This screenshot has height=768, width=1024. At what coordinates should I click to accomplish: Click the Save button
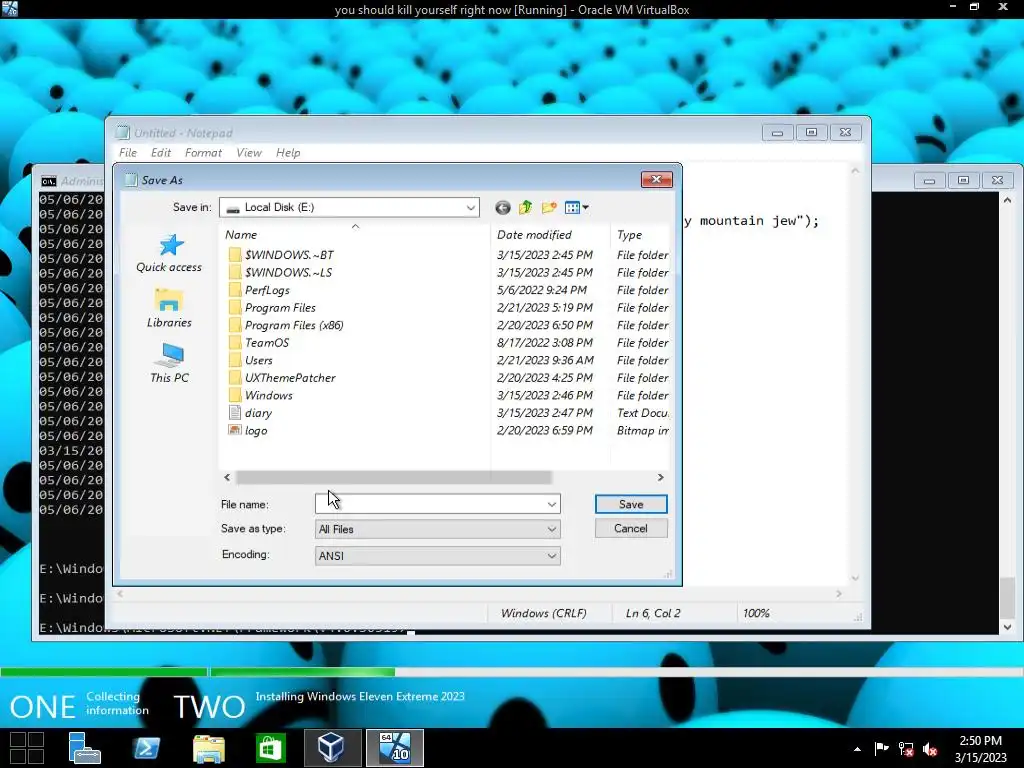pyautogui.click(x=631, y=504)
